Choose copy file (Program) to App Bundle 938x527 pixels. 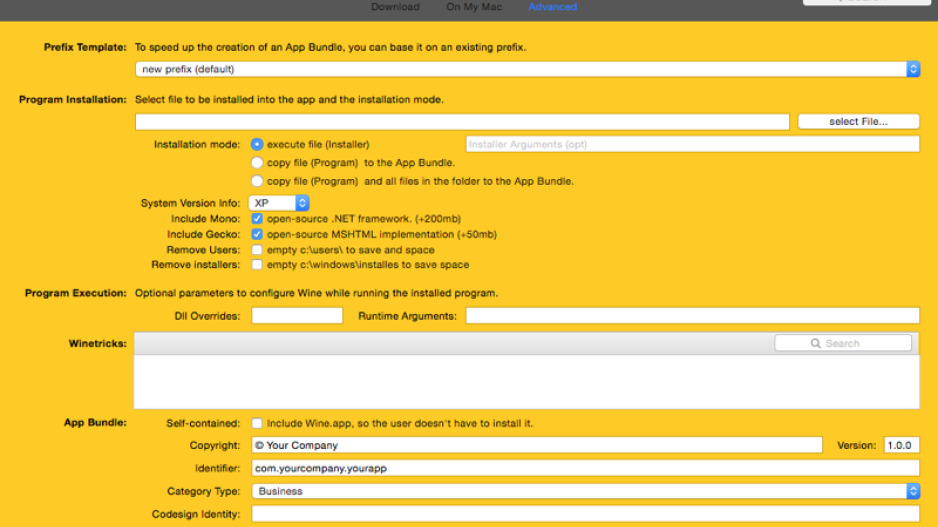coord(258,162)
